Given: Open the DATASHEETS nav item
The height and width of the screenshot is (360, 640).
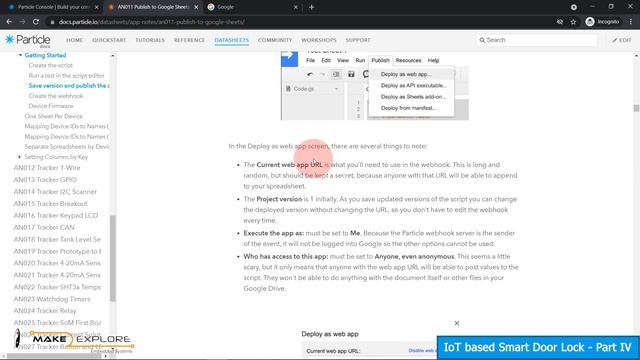Looking at the screenshot, I should (231, 40).
